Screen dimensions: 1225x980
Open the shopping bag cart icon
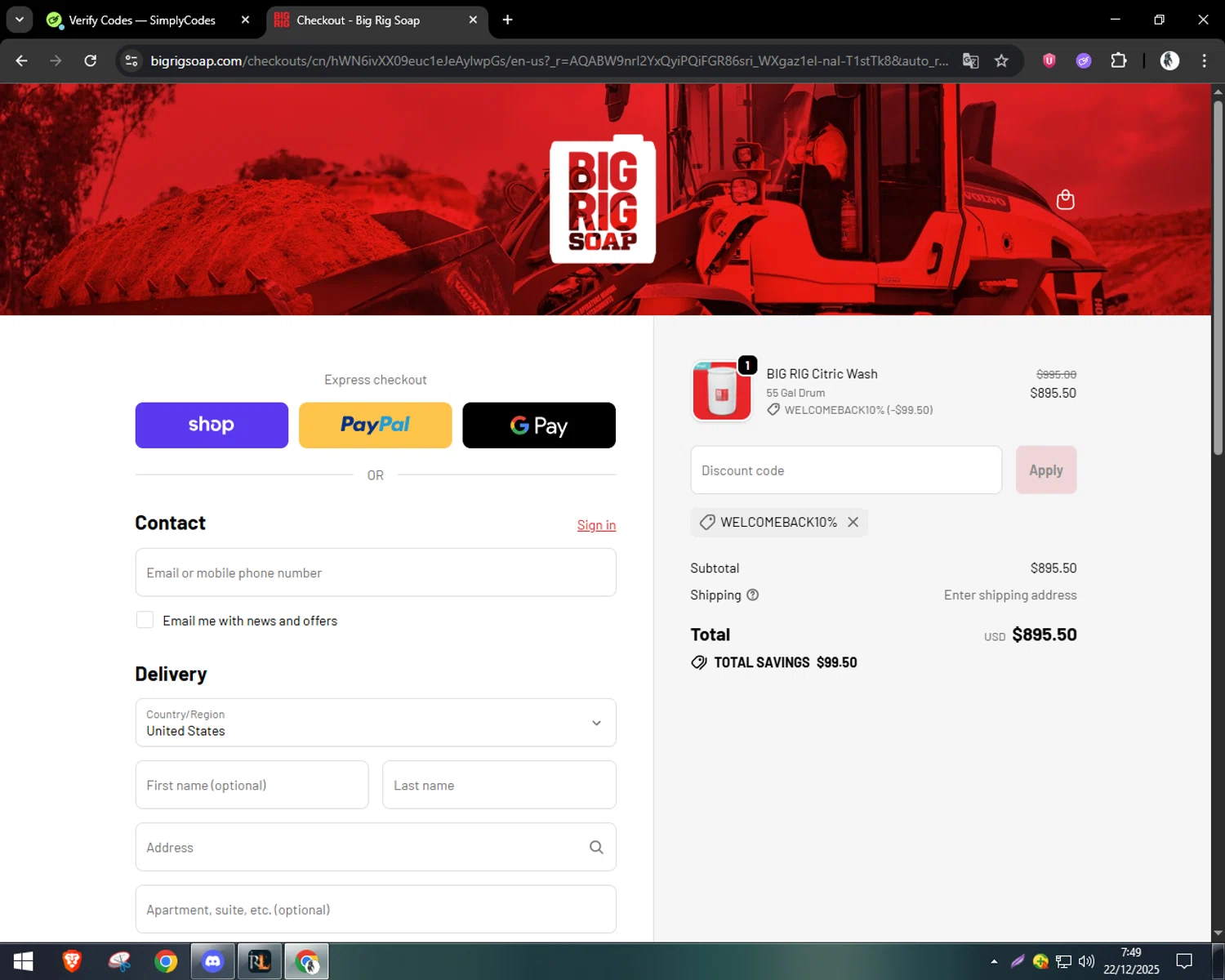pos(1065,200)
